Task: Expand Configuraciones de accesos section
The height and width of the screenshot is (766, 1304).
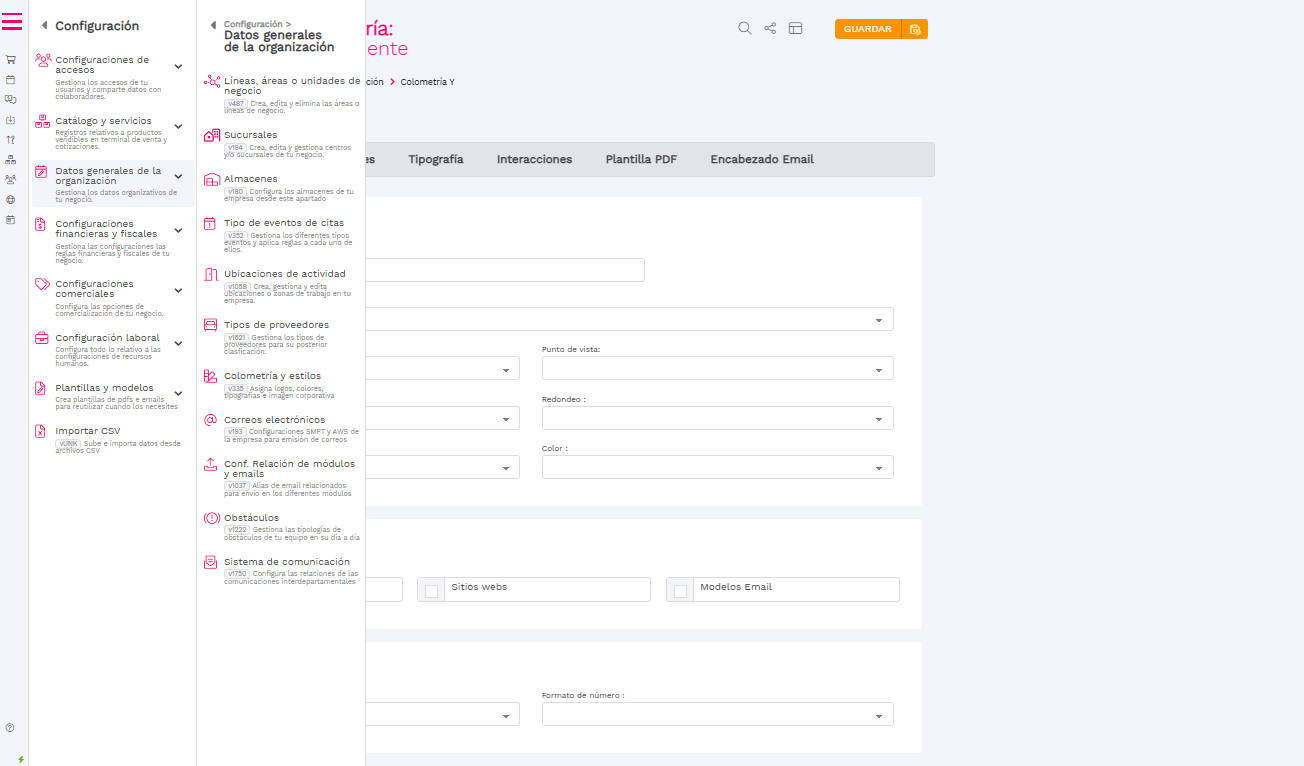Action: 178,66
